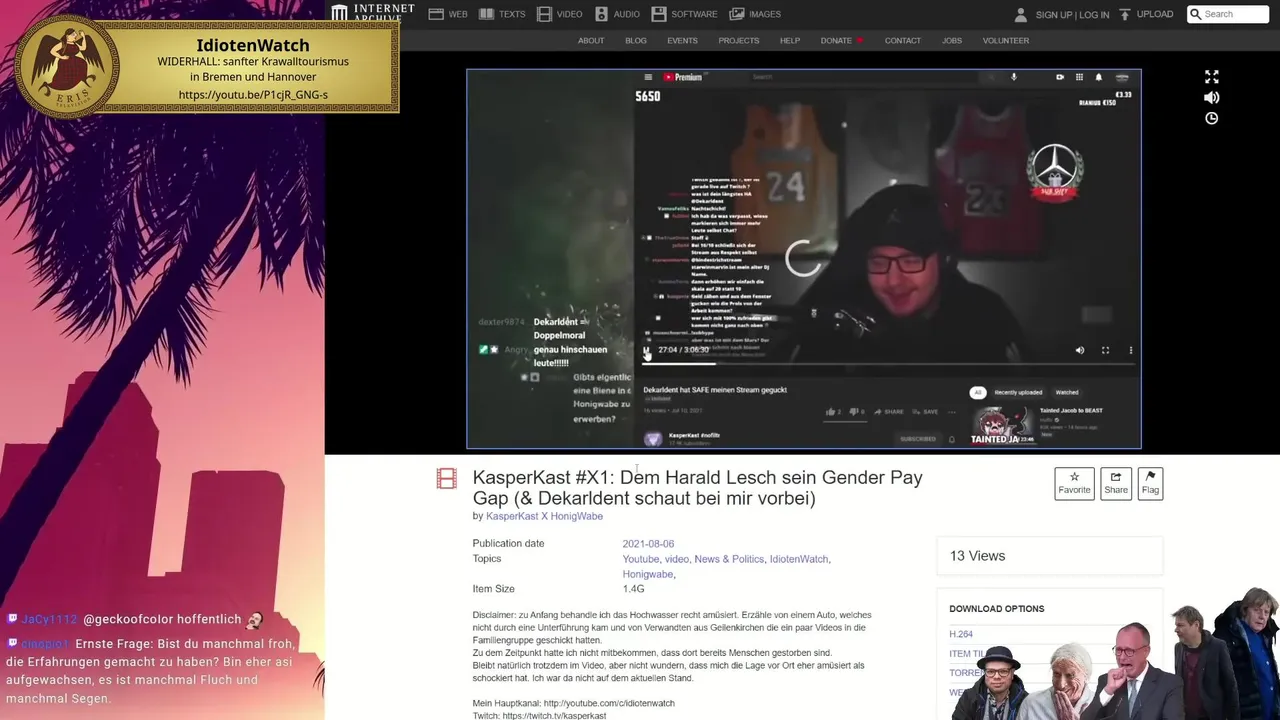Viewport: 1280px width, 720px height.
Task: Open the Tainted Jacob video thumbnail
Action: point(1002,426)
